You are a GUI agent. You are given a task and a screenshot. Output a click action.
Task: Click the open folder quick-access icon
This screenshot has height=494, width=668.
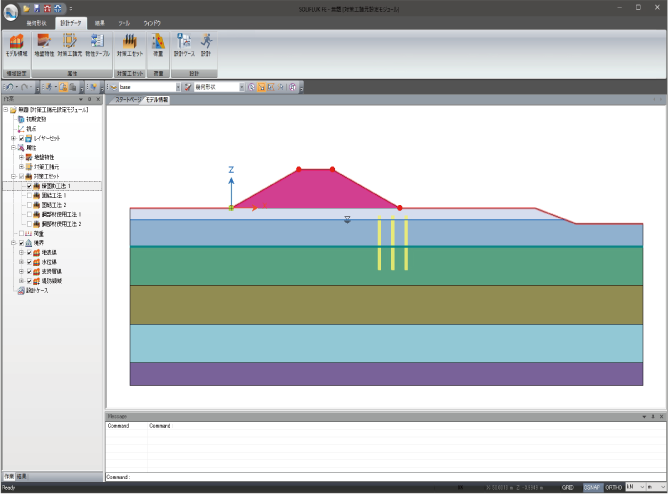point(26,8)
